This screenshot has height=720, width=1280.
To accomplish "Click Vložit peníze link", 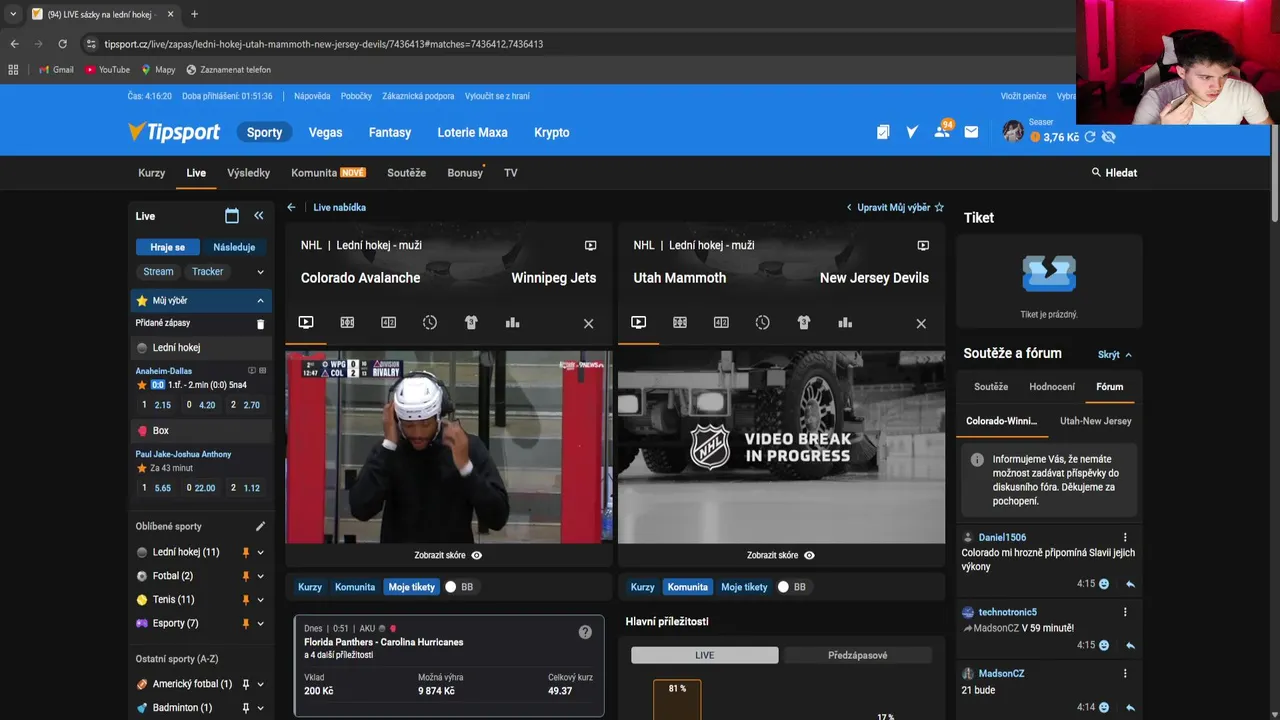I will [1023, 96].
